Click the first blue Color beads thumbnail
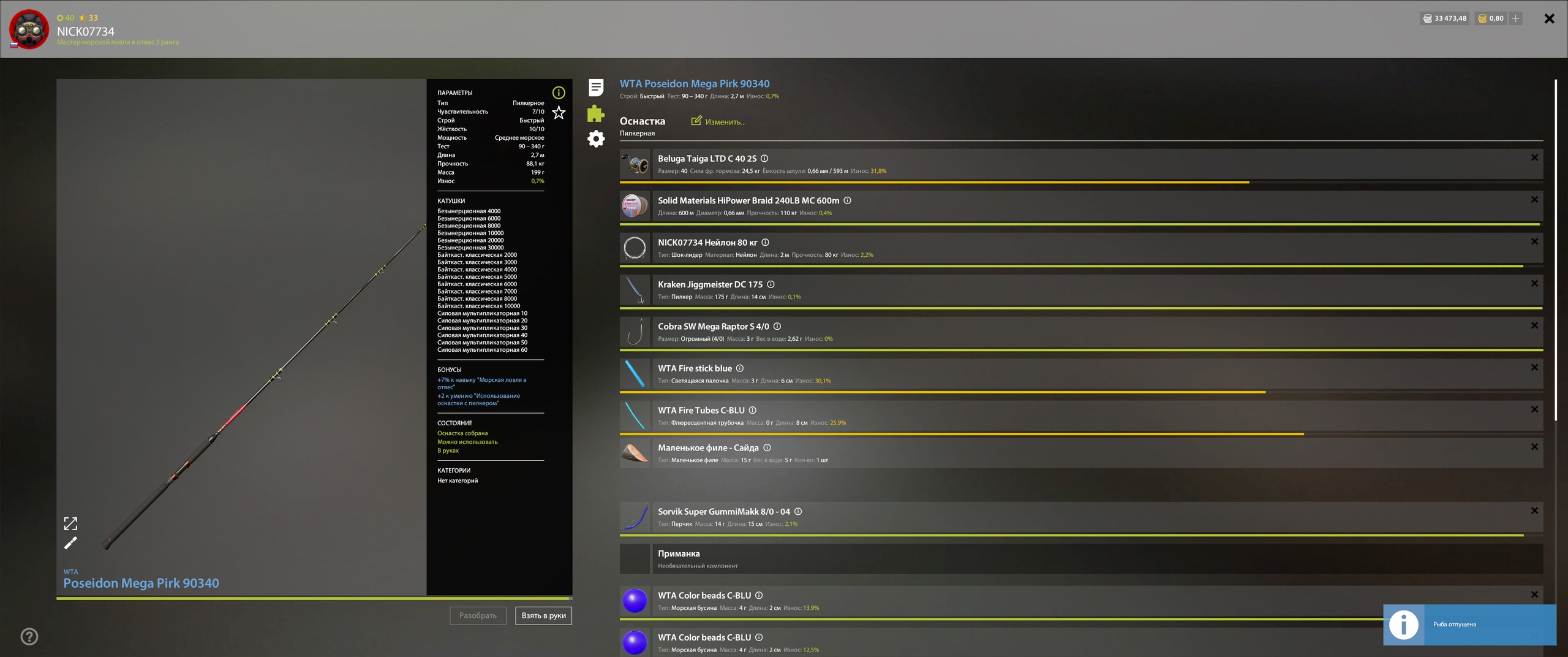 click(x=635, y=601)
